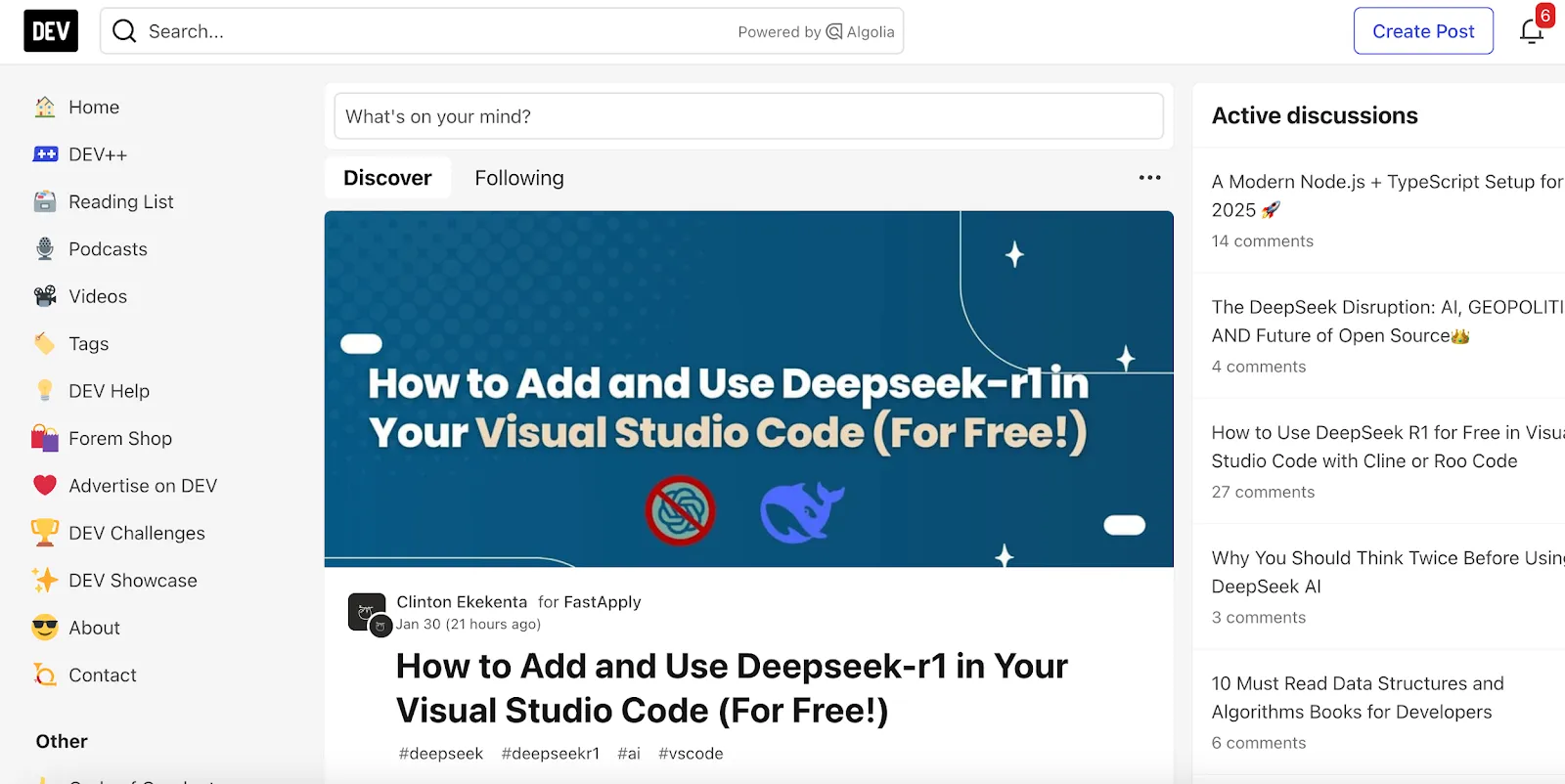Click the Videos camera icon
The height and width of the screenshot is (784, 1565).
coord(45,296)
